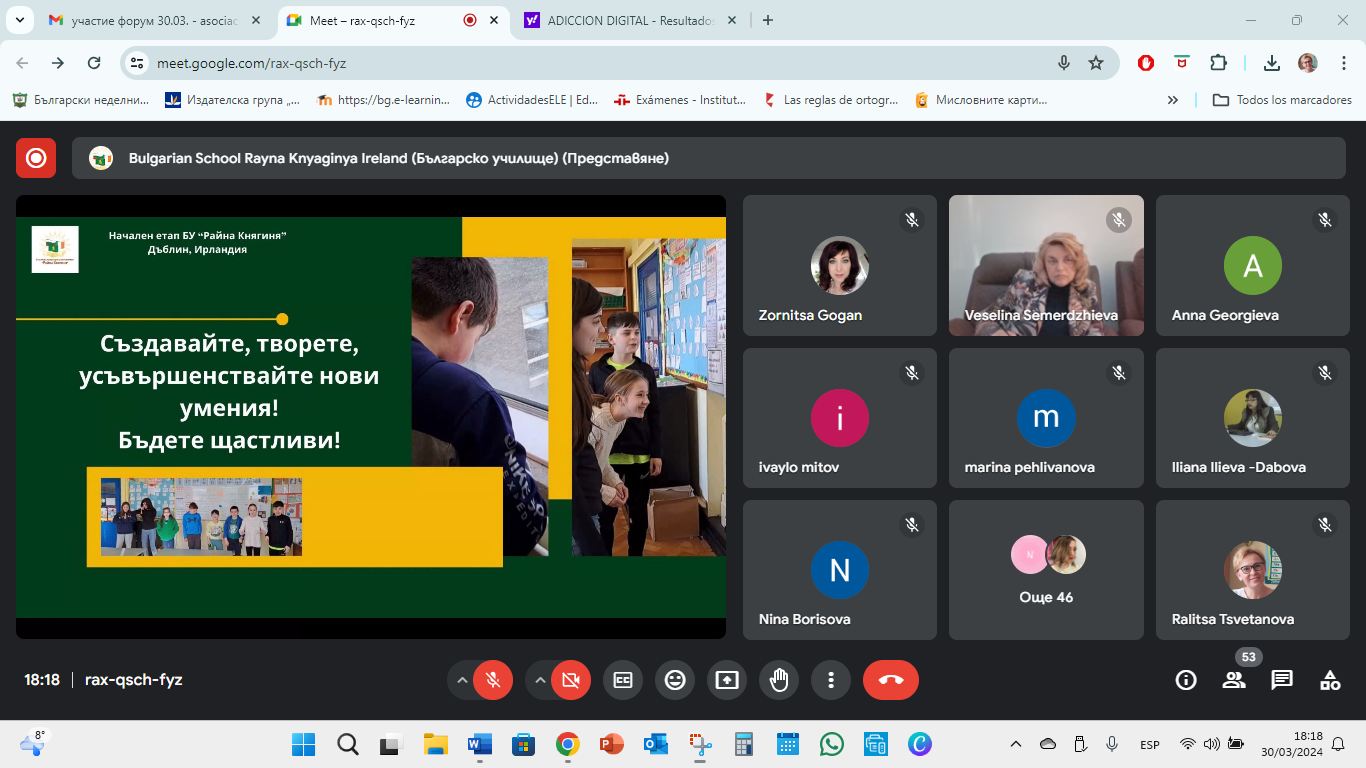
Task: Open WhatsApp from the taskbar
Action: coord(830,744)
